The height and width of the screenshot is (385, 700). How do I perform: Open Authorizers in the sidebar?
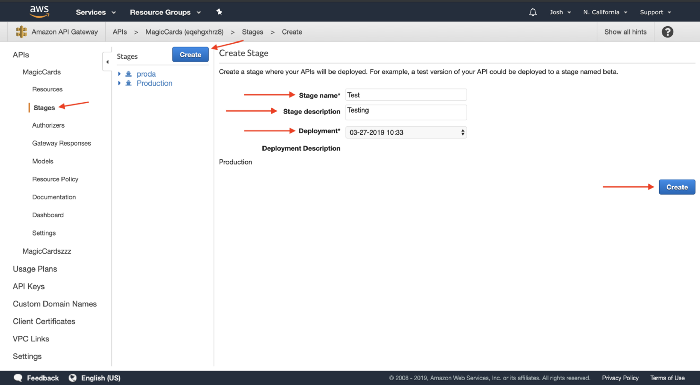(48, 126)
